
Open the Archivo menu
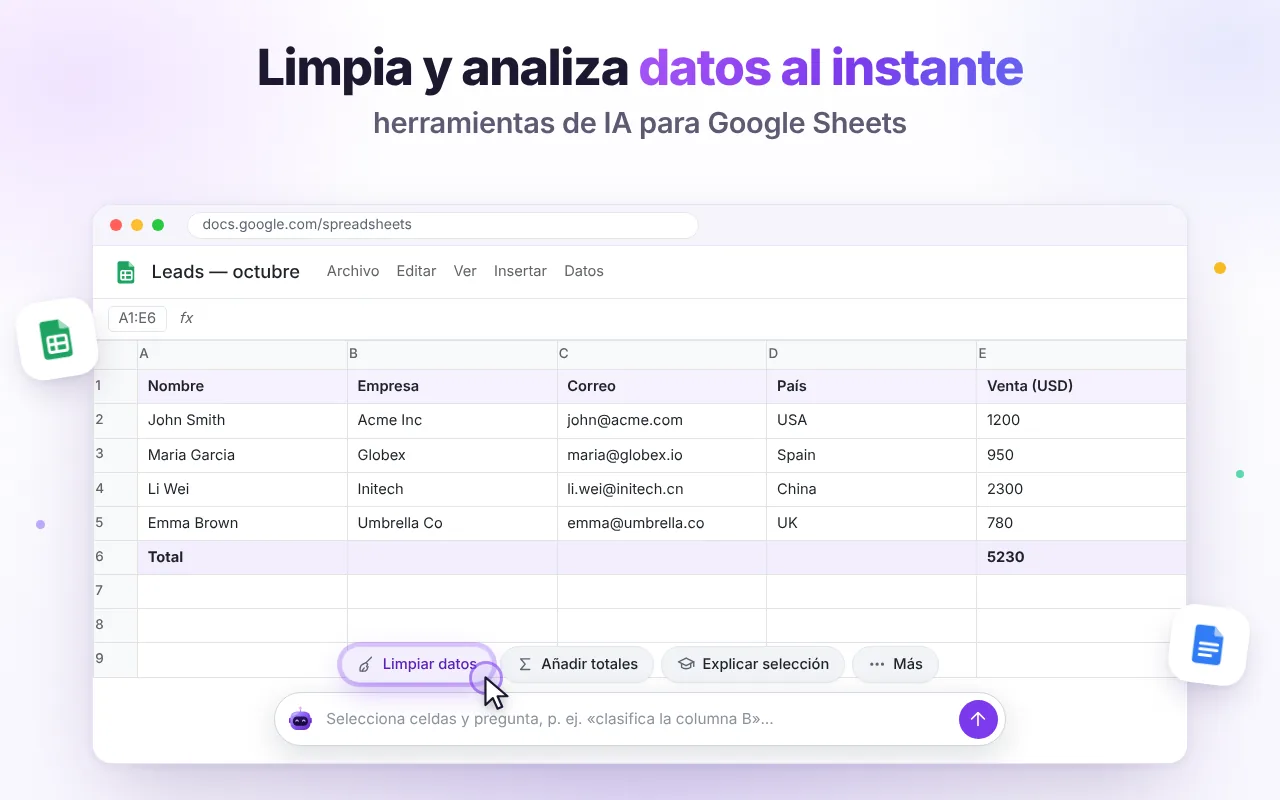pyautogui.click(x=353, y=271)
